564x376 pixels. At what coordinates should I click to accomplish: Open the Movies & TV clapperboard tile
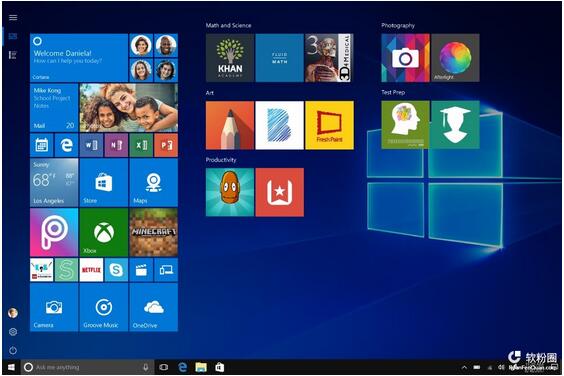141,270
